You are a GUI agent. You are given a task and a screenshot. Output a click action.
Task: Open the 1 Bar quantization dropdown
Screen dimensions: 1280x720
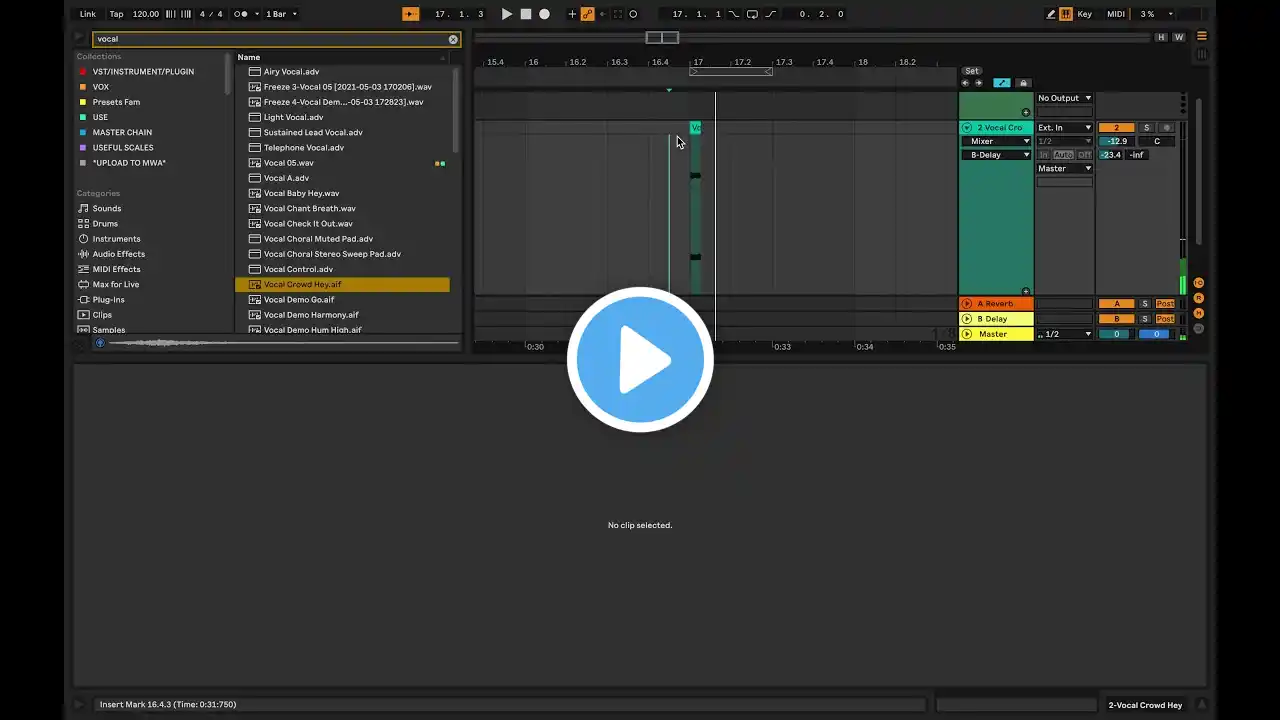coord(281,14)
